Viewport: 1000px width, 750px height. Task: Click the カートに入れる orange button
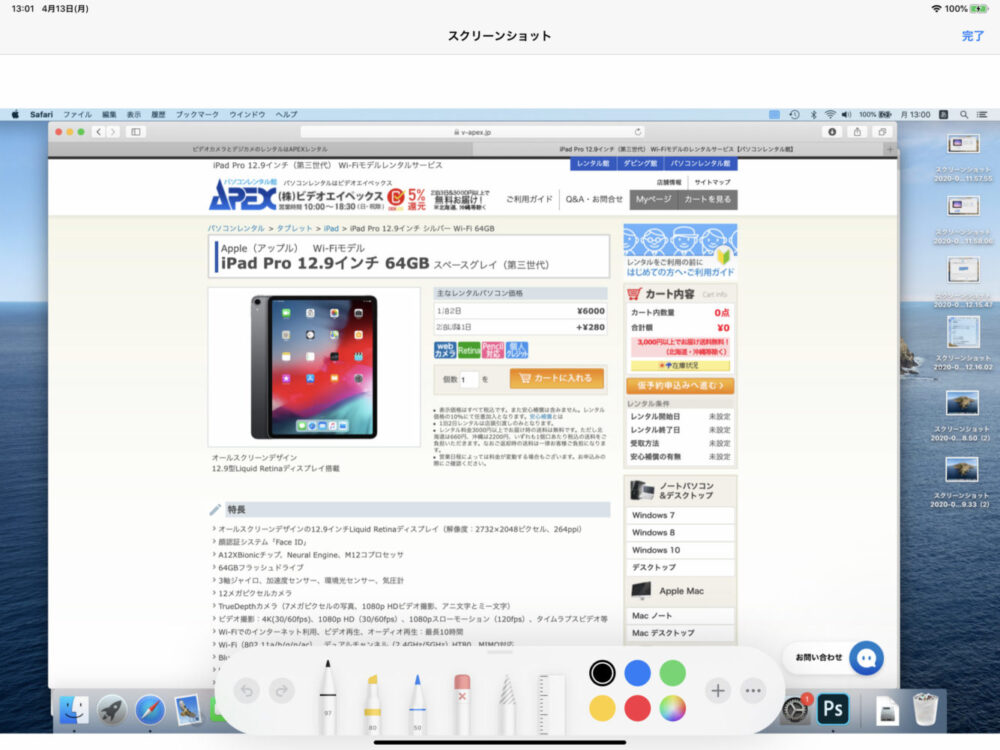pos(556,378)
